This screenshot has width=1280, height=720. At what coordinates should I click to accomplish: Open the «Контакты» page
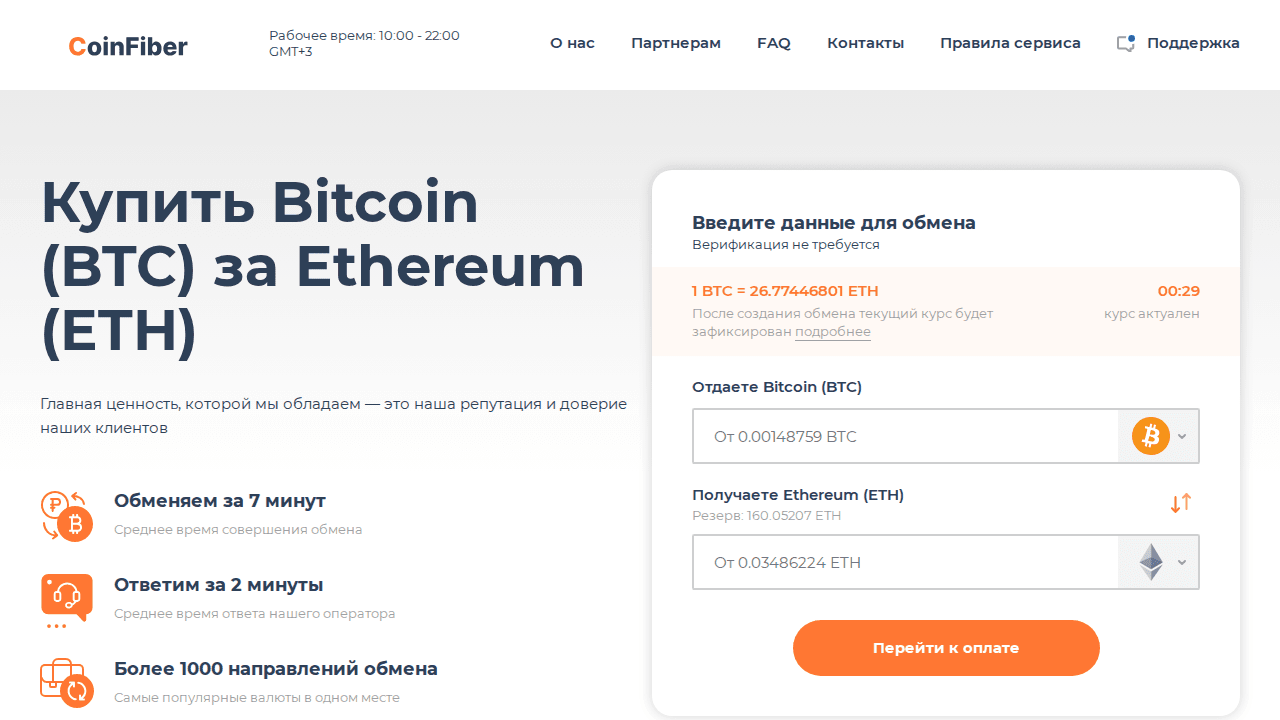pyautogui.click(x=865, y=43)
